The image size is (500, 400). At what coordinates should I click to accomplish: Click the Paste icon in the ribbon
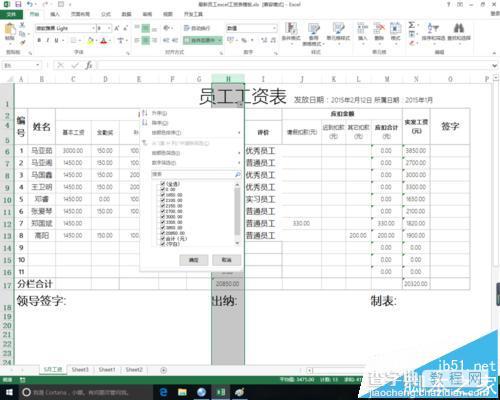[10, 30]
